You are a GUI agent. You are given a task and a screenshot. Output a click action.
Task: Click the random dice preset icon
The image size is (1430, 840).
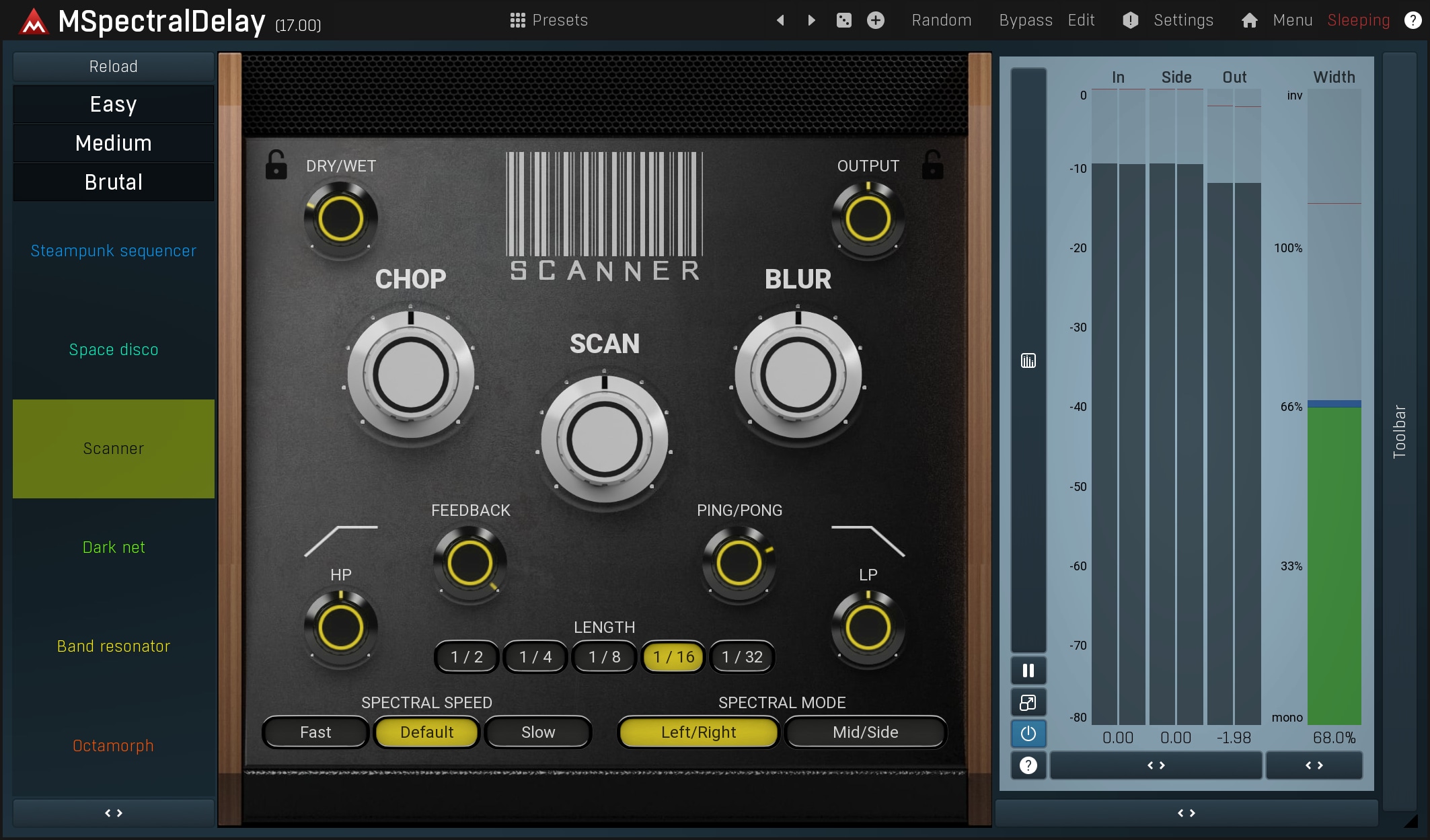coord(843,20)
